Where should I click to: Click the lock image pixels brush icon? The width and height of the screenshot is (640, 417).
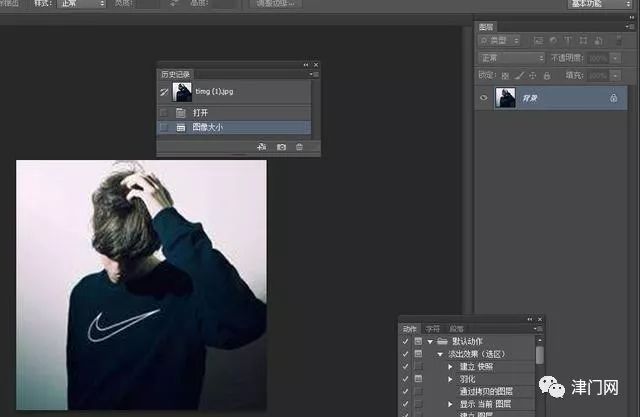pos(520,75)
